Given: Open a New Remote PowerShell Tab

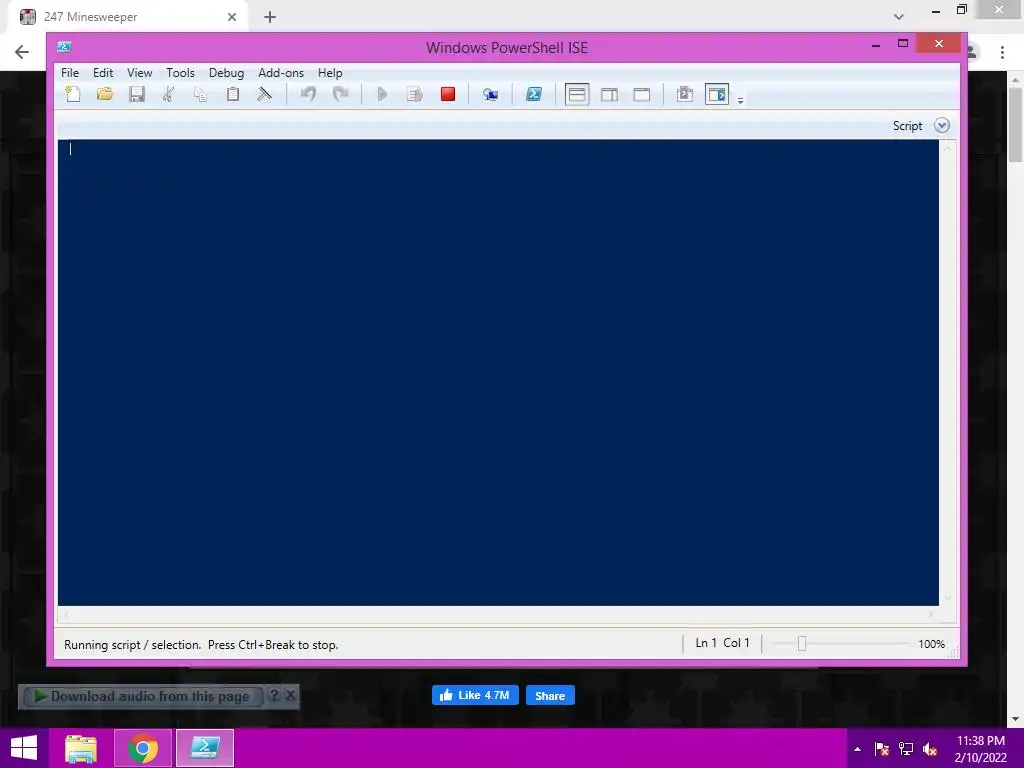Looking at the screenshot, I should [490, 94].
